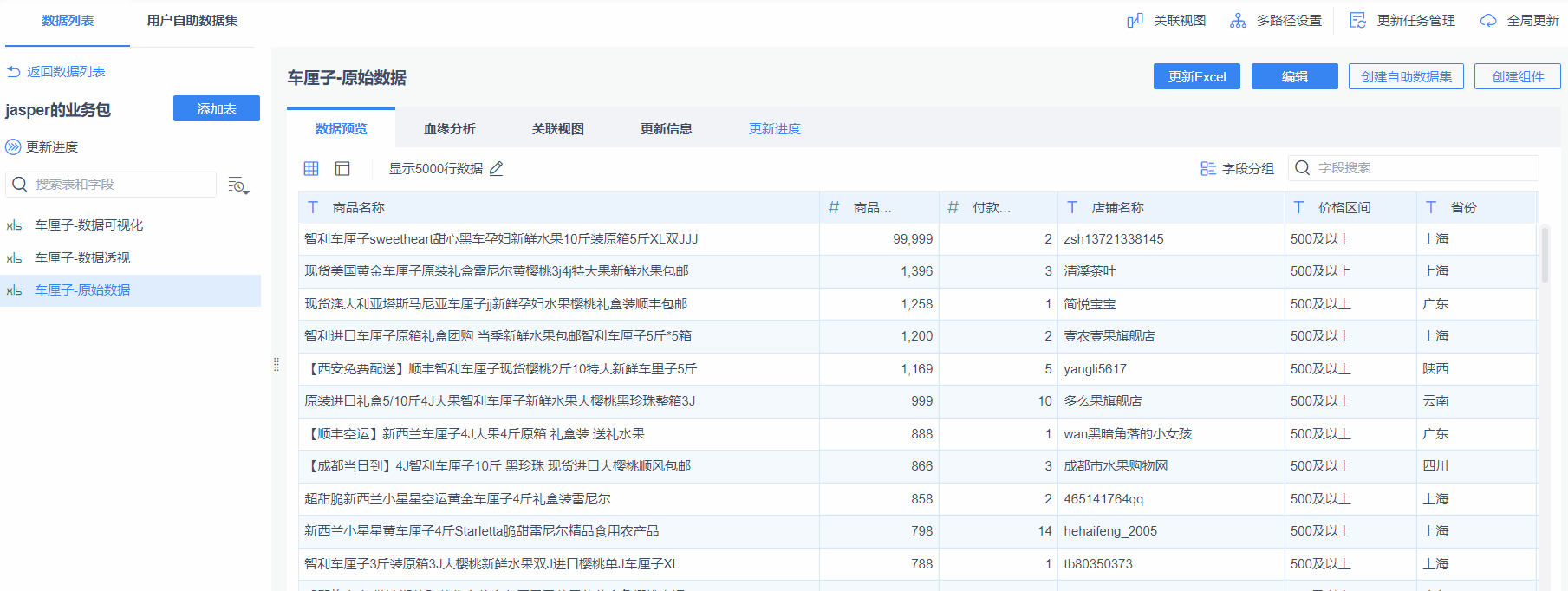
Task: Open the 字段分组 field grouping option
Action: point(1237,169)
